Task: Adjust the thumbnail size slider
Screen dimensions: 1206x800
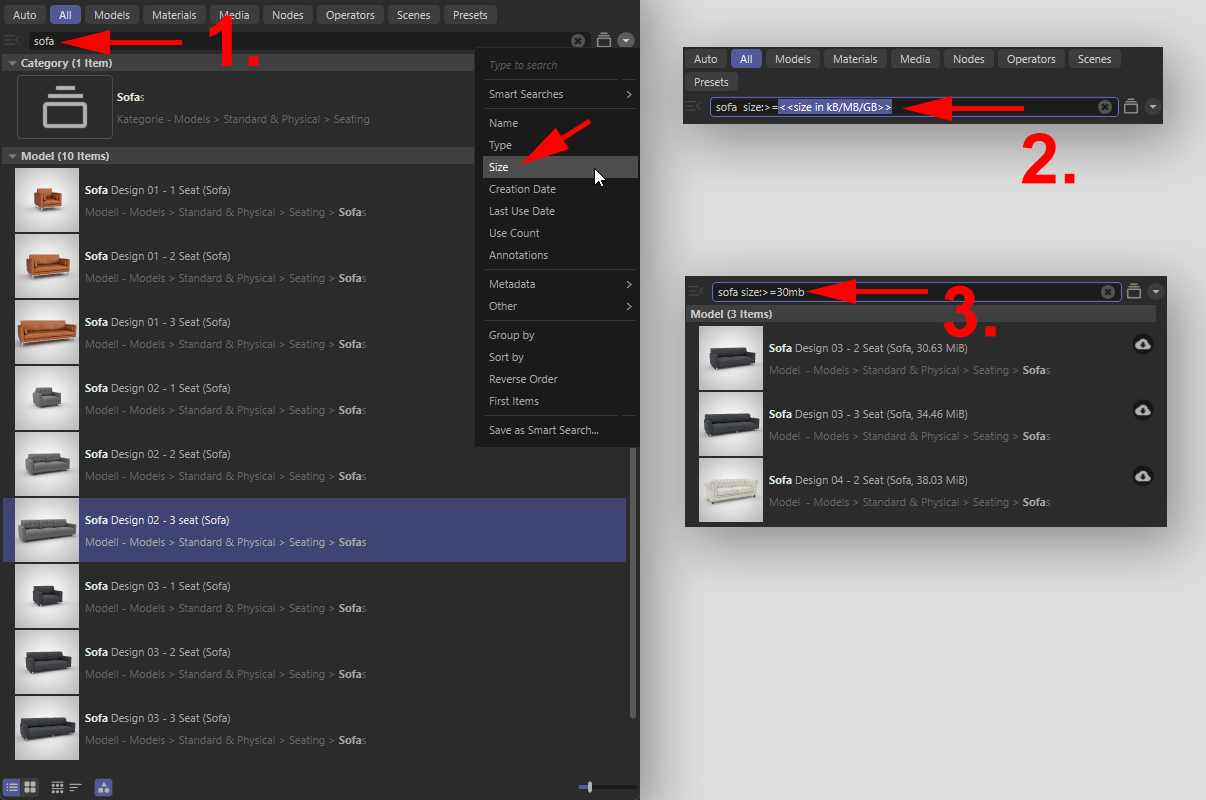Action: point(590,788)
